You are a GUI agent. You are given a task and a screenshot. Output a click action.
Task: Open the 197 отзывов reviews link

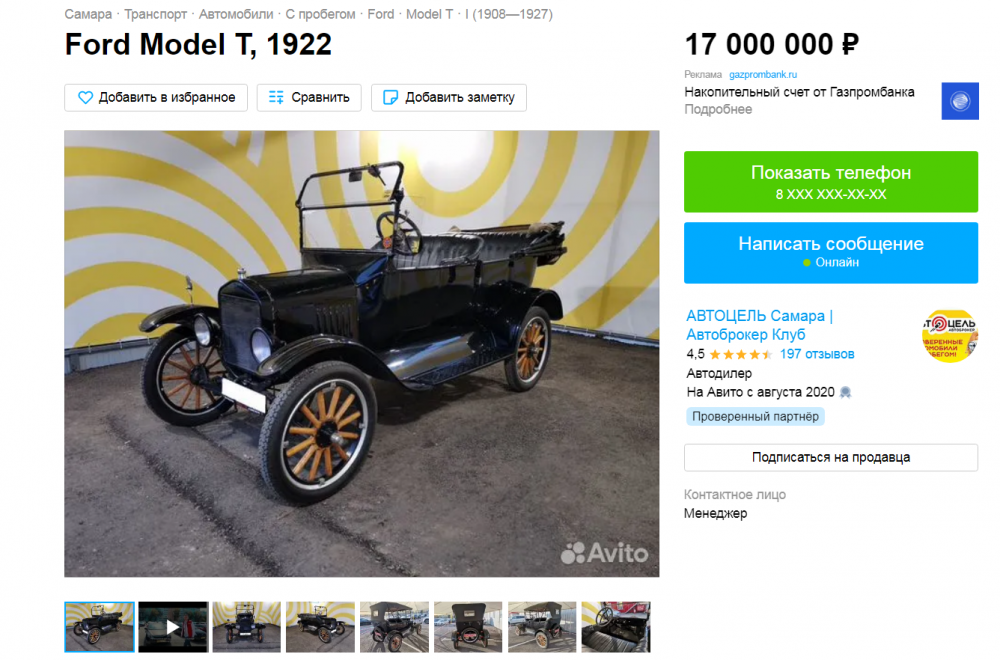point(817,355)
